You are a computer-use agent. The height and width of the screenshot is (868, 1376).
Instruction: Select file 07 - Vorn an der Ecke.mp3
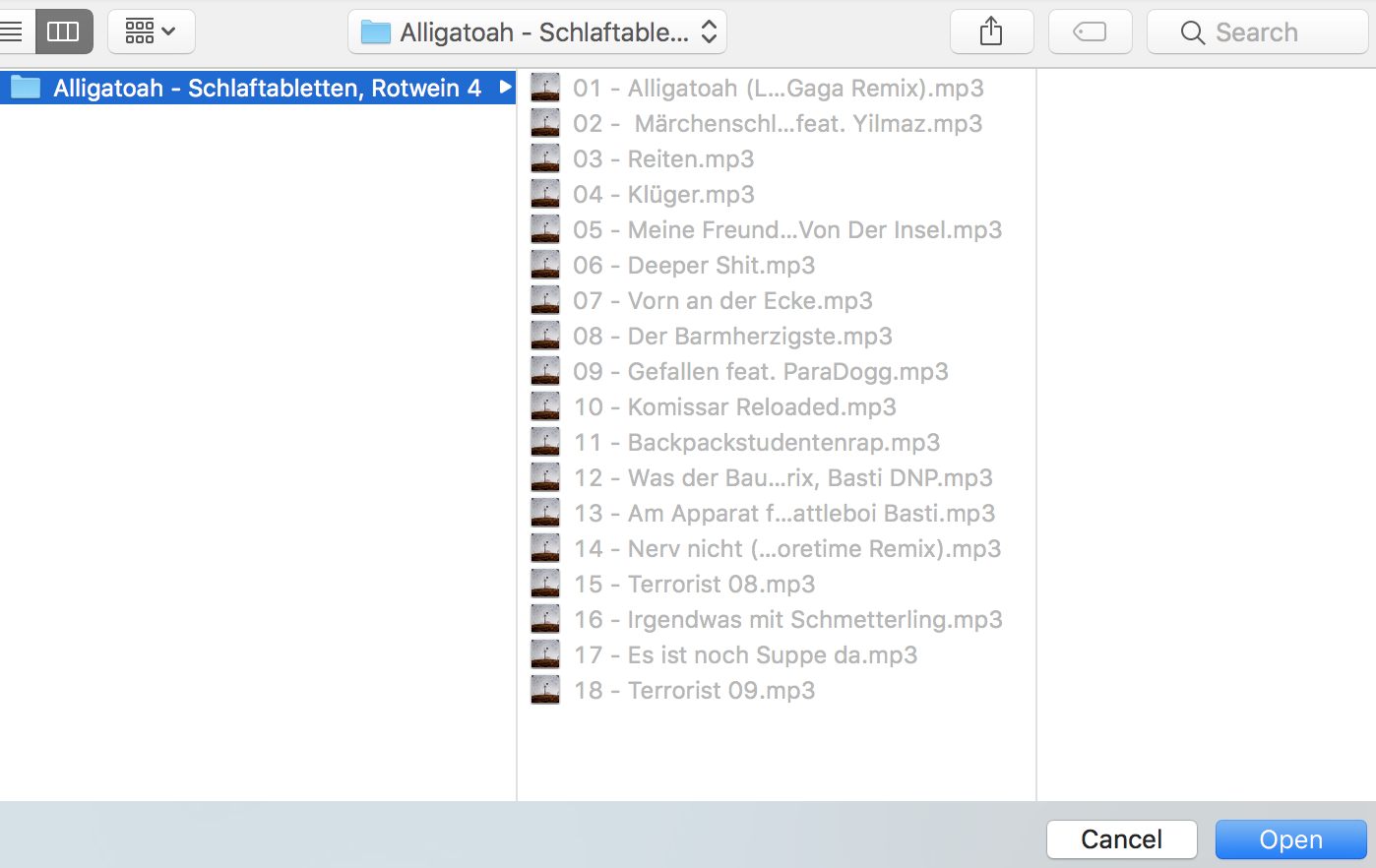[x=778, y=300]
